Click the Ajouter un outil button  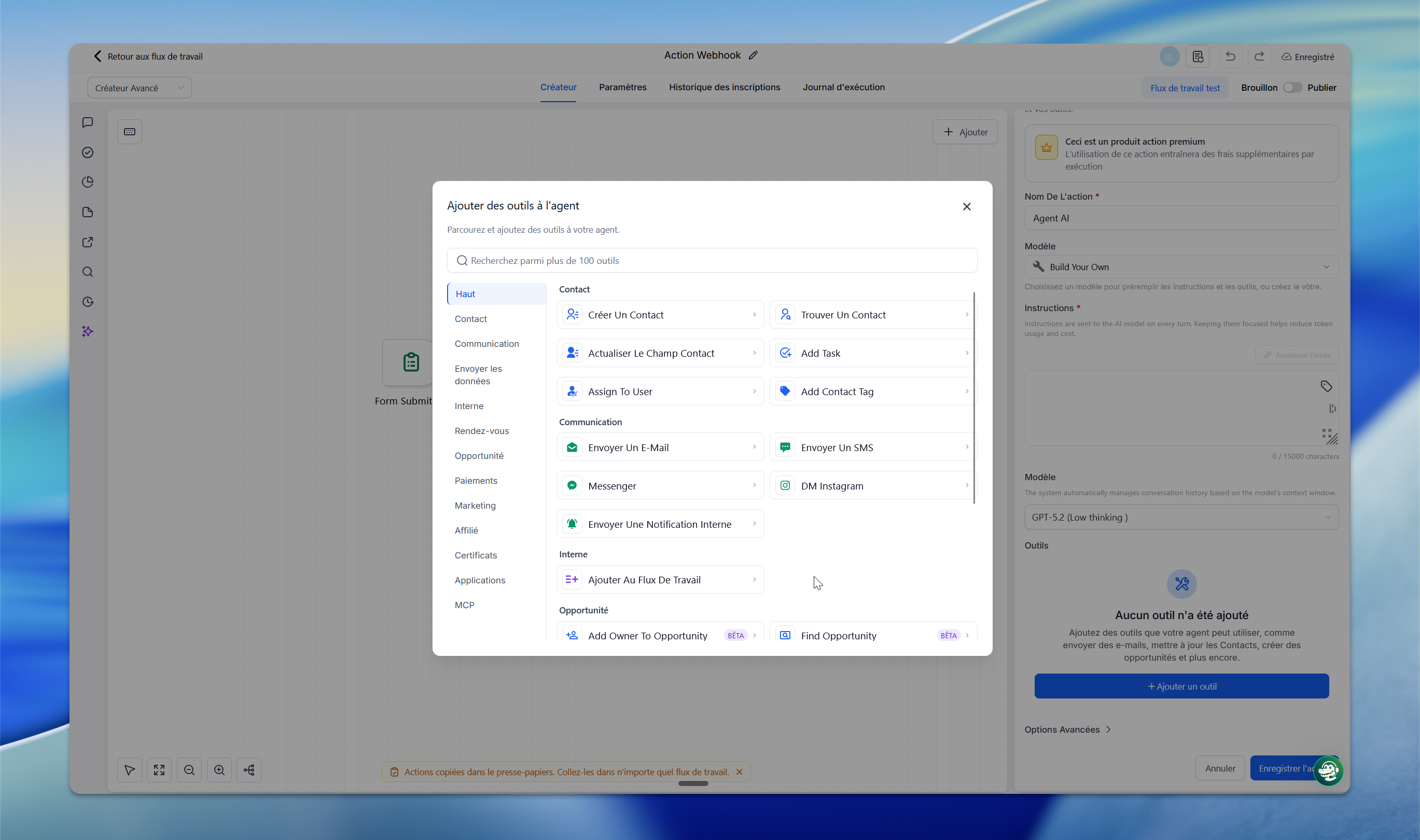(1181, 687)
